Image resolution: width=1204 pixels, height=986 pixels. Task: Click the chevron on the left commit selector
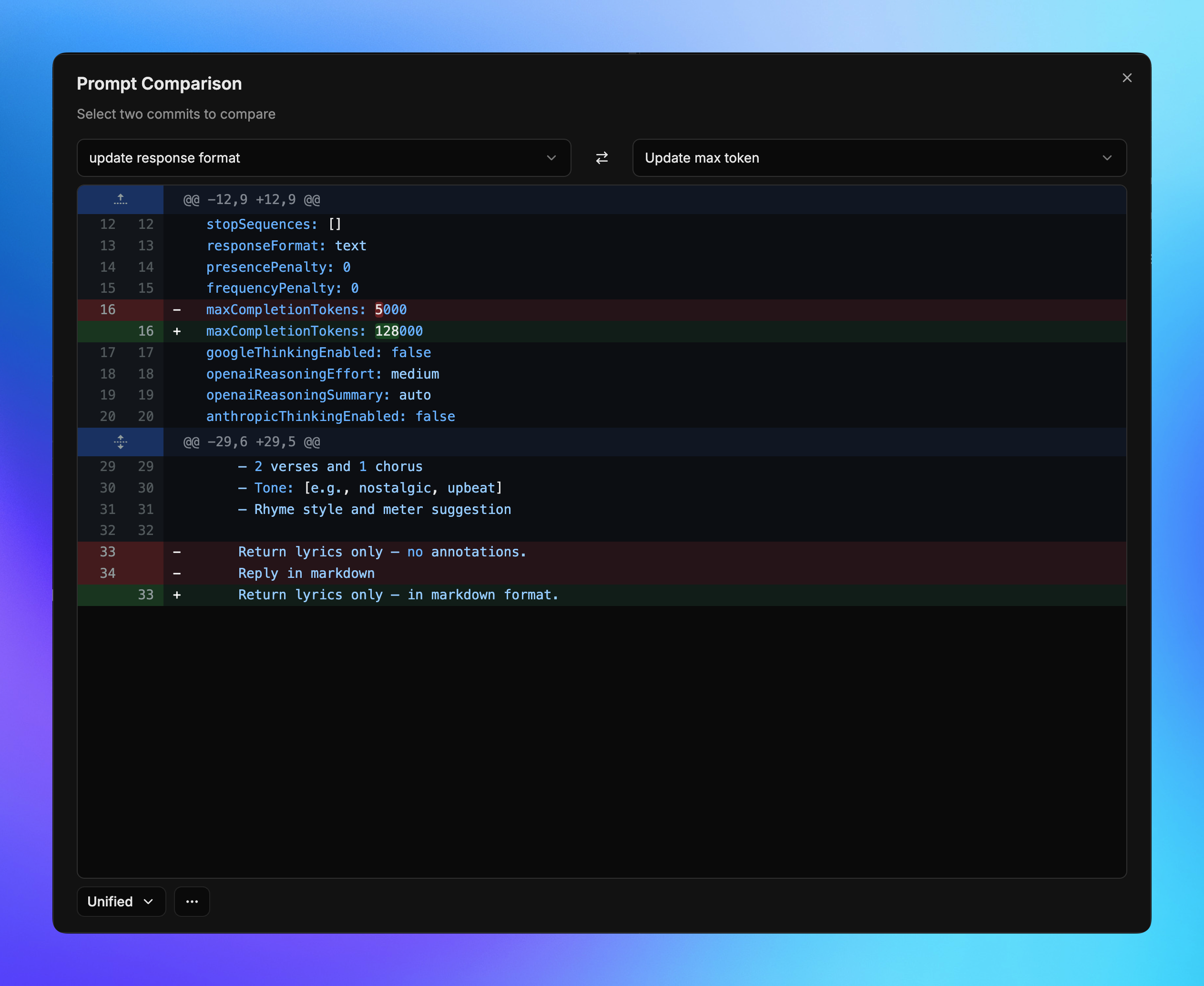[551, 158]
